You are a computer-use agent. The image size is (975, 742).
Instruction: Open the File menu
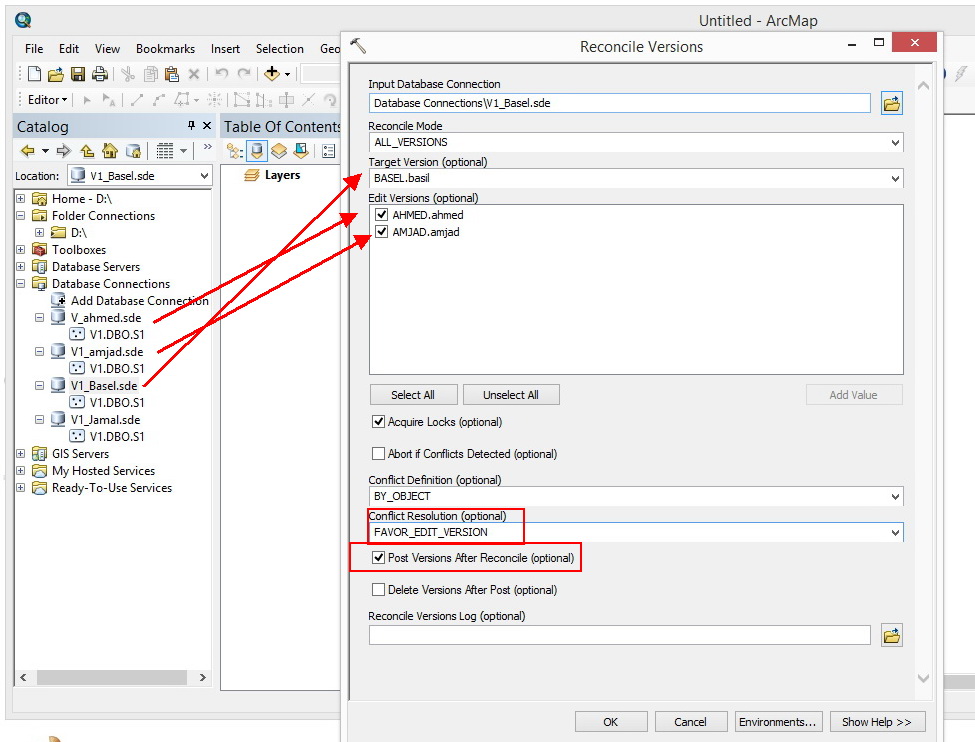coord(34,49)
